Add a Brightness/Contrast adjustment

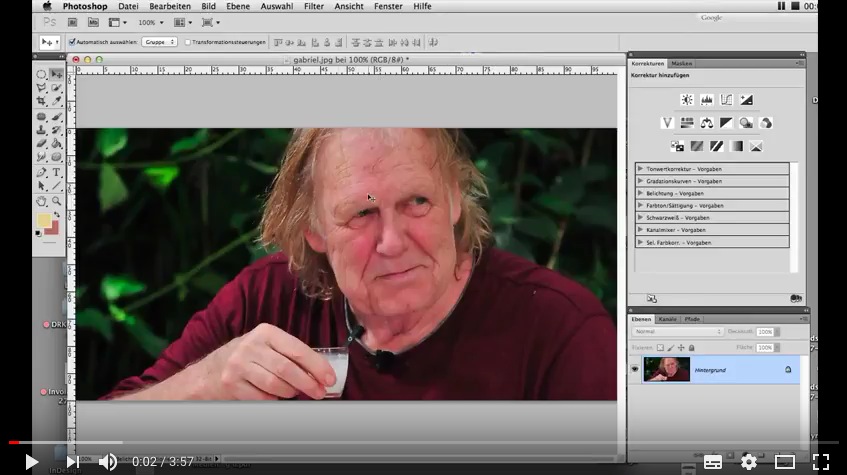click(687, 100)
